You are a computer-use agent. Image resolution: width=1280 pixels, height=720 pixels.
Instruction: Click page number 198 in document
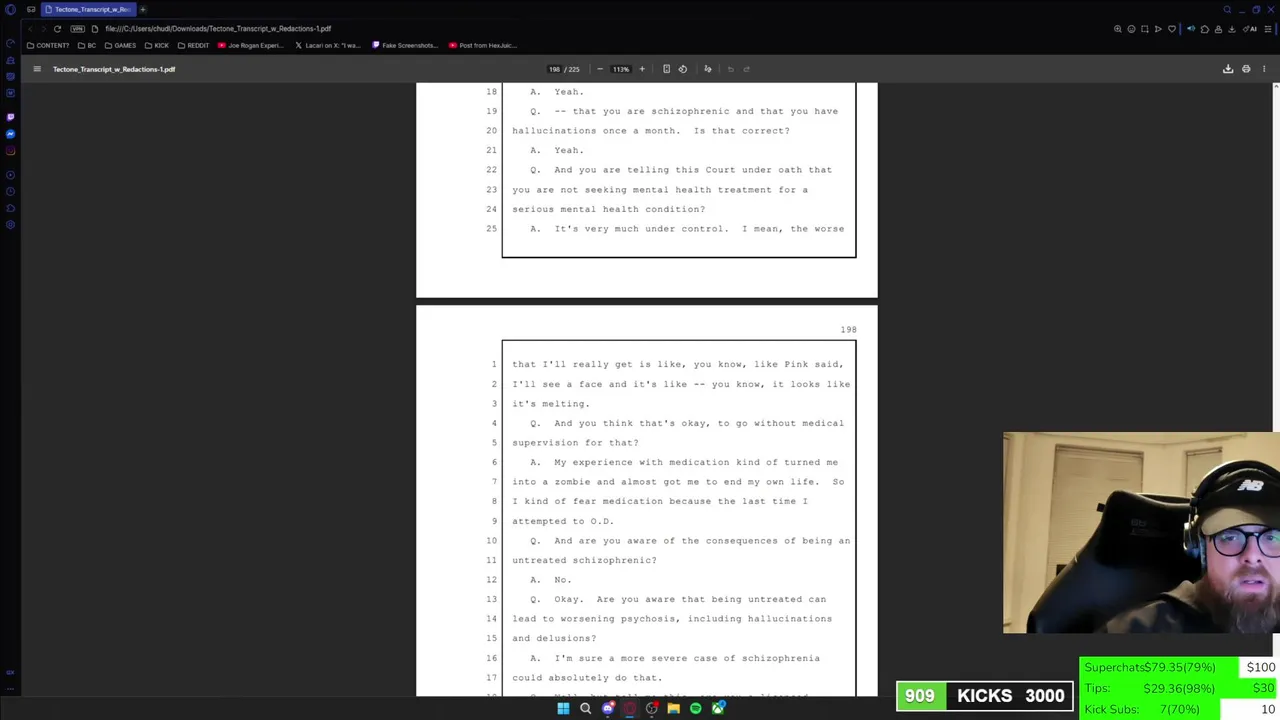click(848, 329)
